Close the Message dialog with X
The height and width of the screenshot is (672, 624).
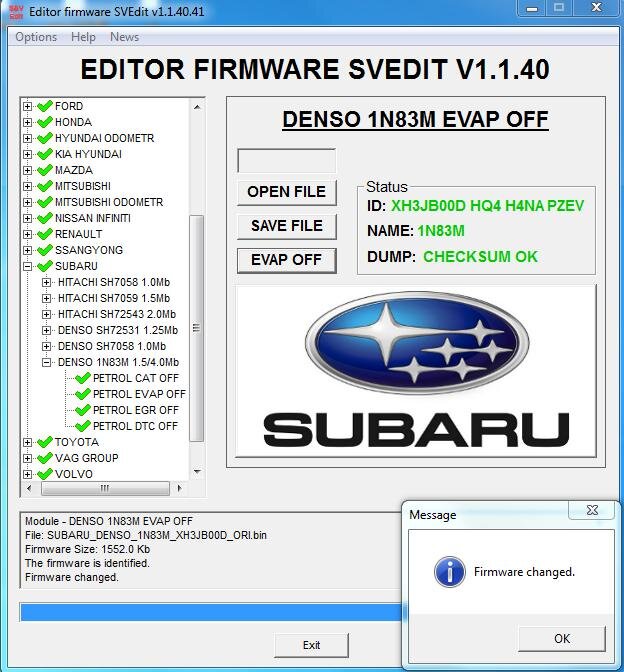tap(593, 510)
